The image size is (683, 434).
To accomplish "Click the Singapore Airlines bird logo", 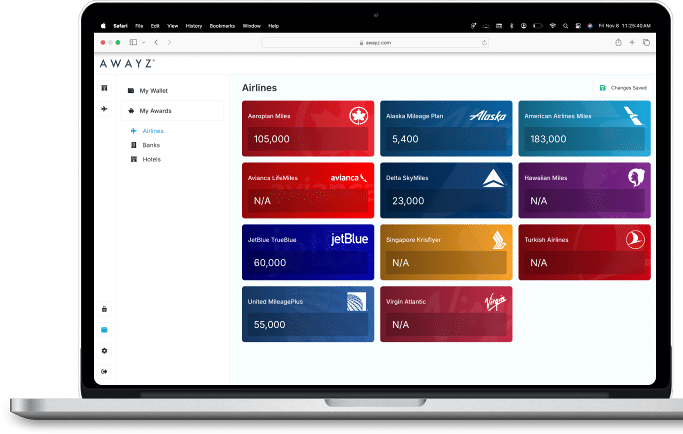I will click(x=499, y=240).
